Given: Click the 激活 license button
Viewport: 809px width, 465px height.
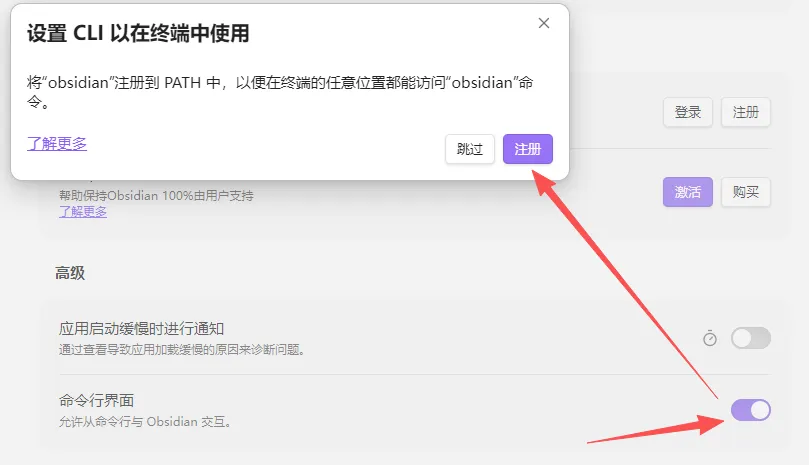Looking at the screenshot, I should pos(688,192).
